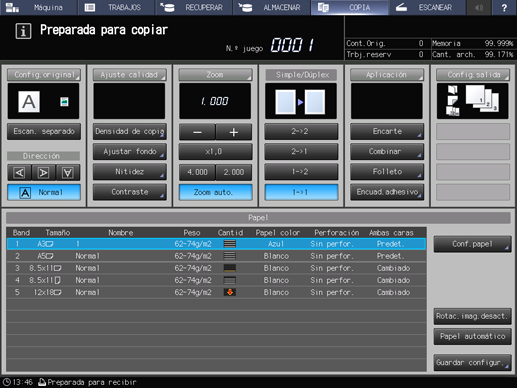The image size is (517, 388).
Task: Open Conf. papel settings
Action: [x=472, y=244]
